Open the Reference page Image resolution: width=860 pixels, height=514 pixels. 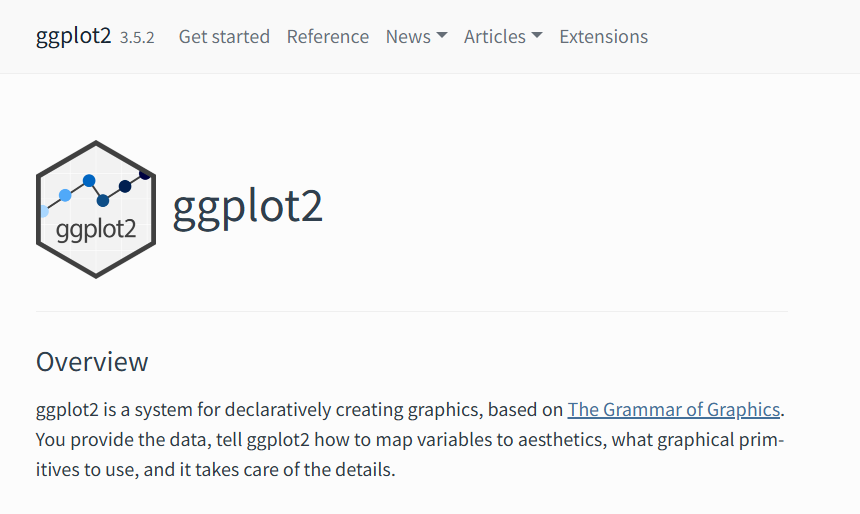coord(327,37)
